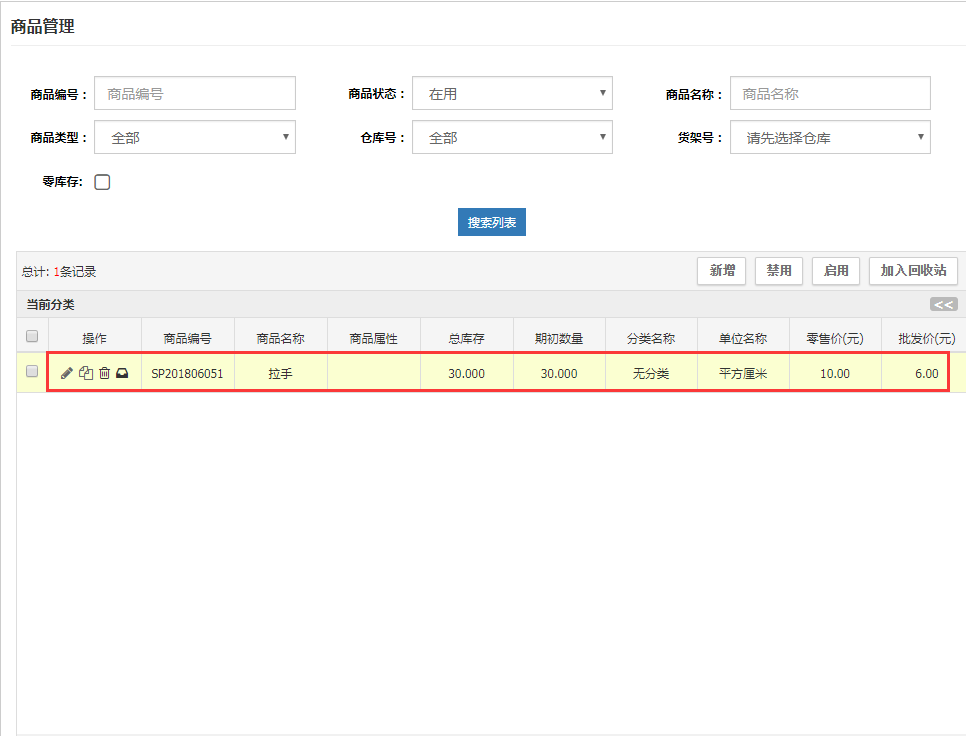
Task: Click the pencil edit icon for SP201806051
Action: tap(67, 373)
